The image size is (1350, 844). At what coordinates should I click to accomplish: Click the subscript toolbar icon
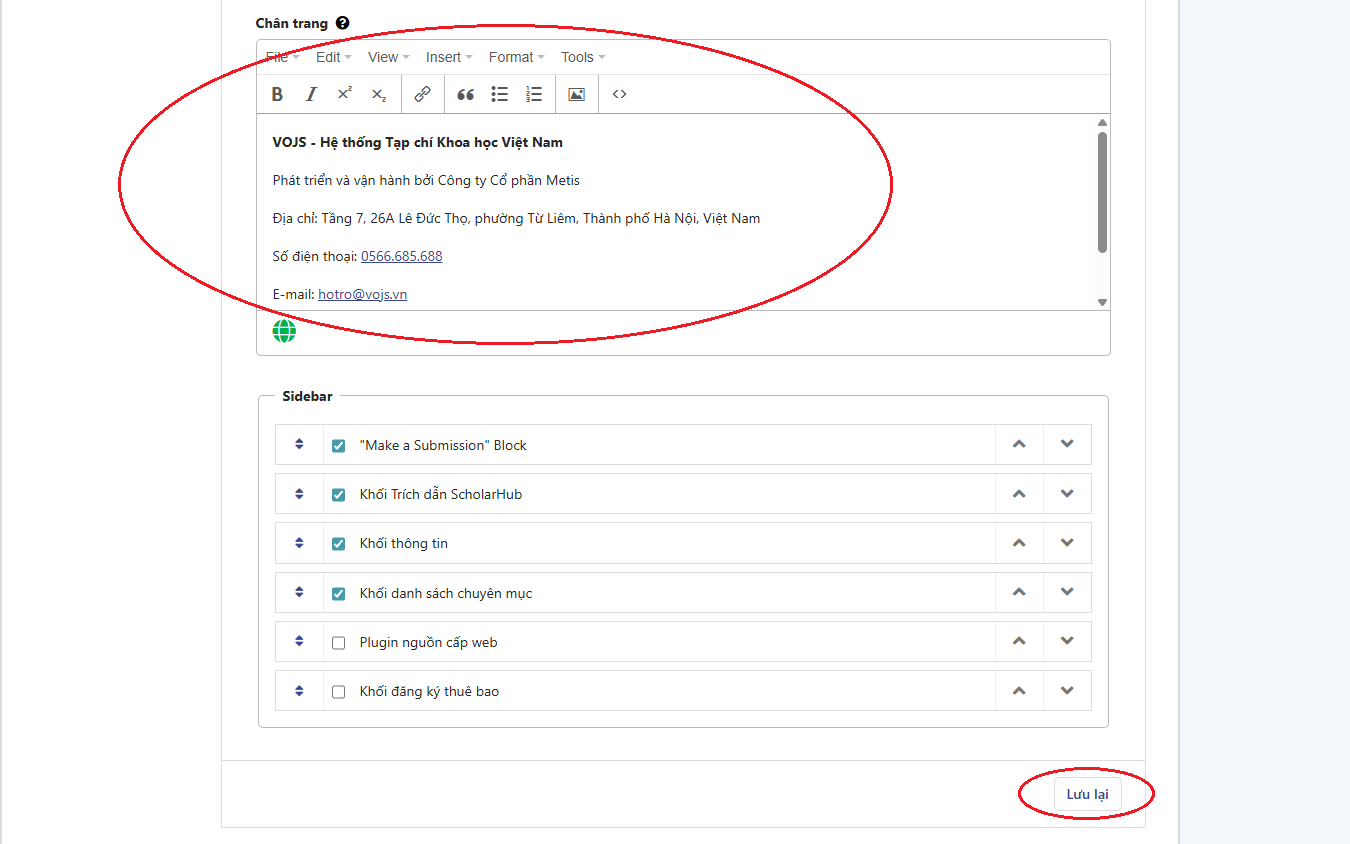point(378,94)
